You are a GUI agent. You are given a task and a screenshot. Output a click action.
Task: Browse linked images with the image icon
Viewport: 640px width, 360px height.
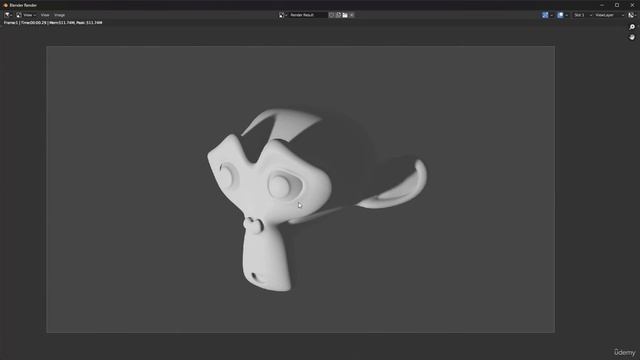coord(283,15)
